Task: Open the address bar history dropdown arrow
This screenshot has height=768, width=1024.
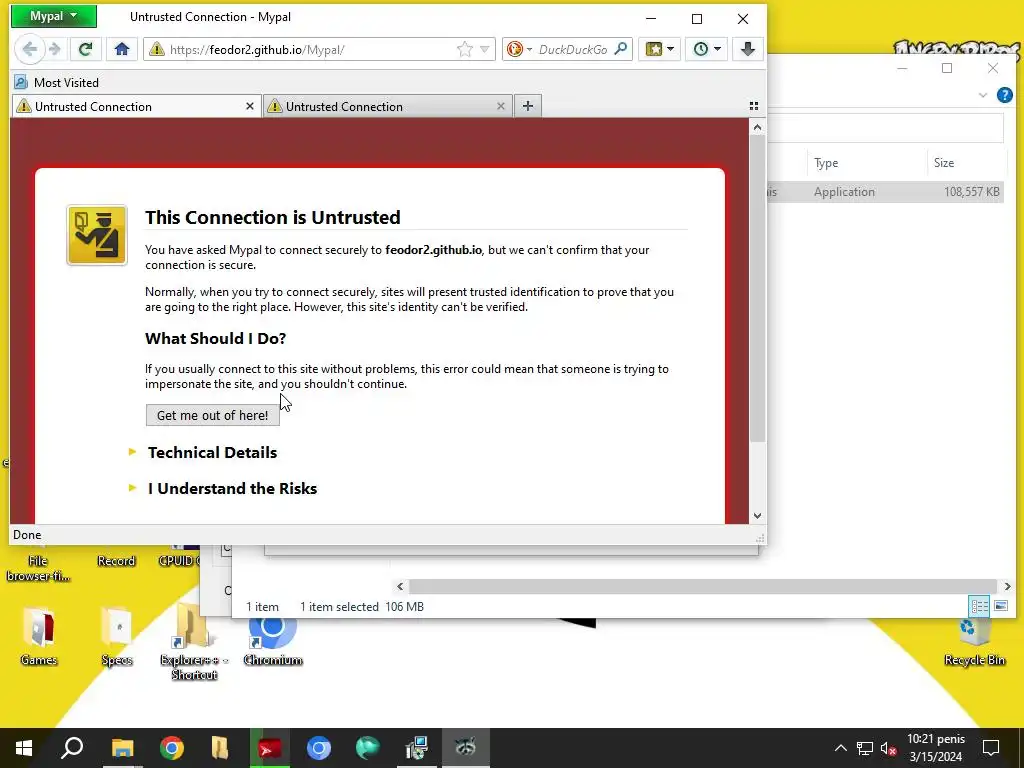Action: (x=485, y=49)
